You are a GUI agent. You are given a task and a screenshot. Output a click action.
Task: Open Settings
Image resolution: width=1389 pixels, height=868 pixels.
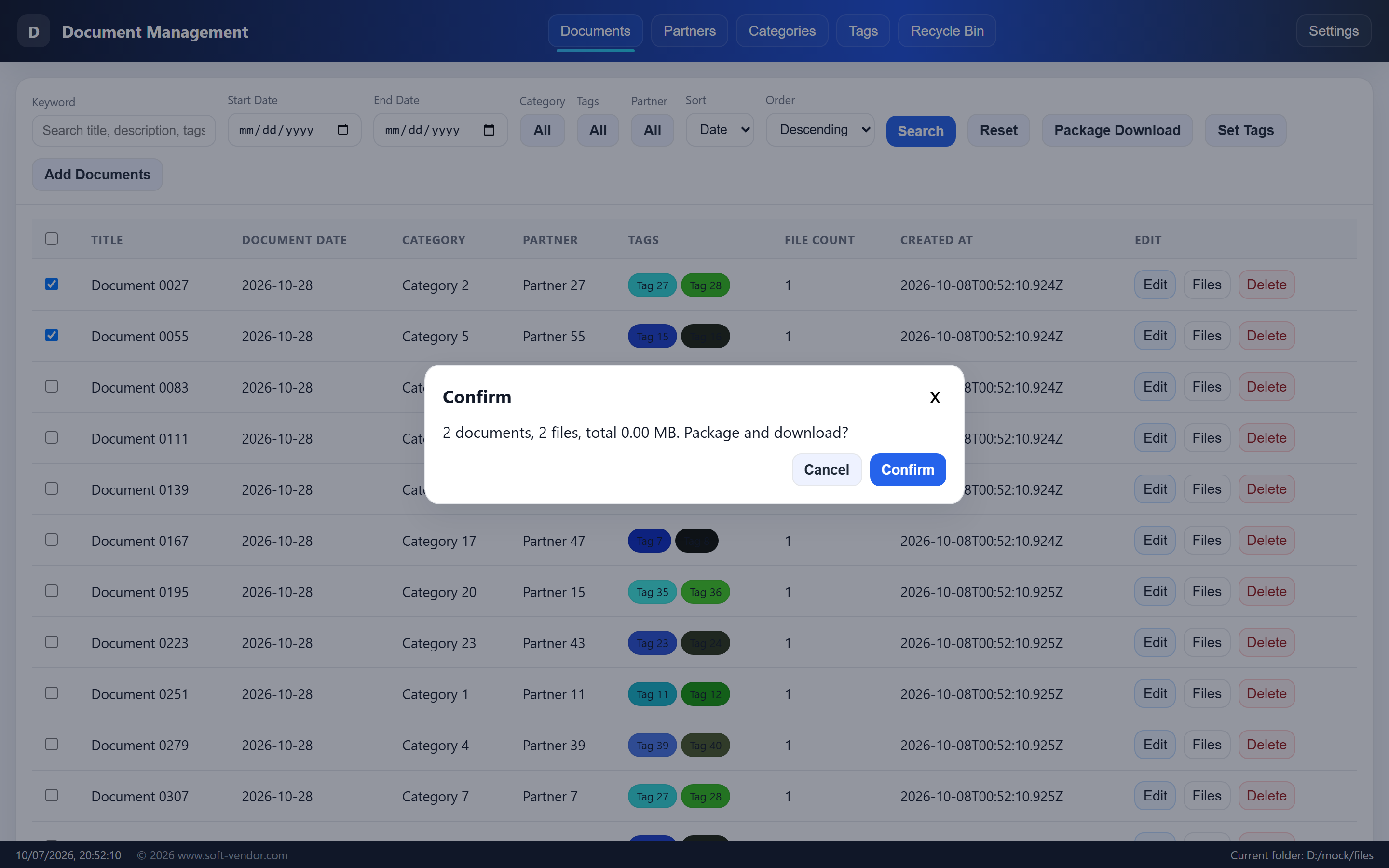pos(1334,31)
